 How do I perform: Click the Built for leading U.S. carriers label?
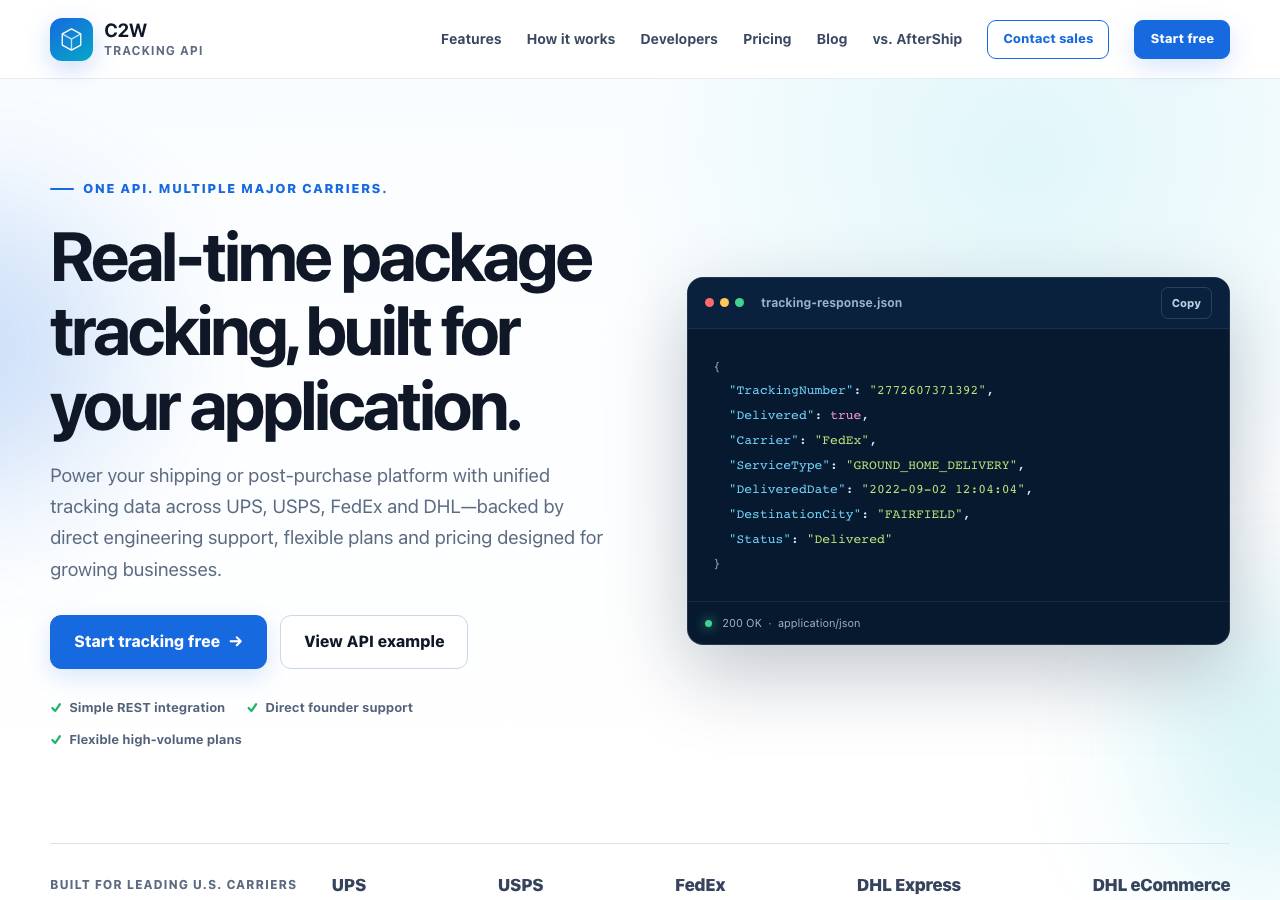(173, 885)
